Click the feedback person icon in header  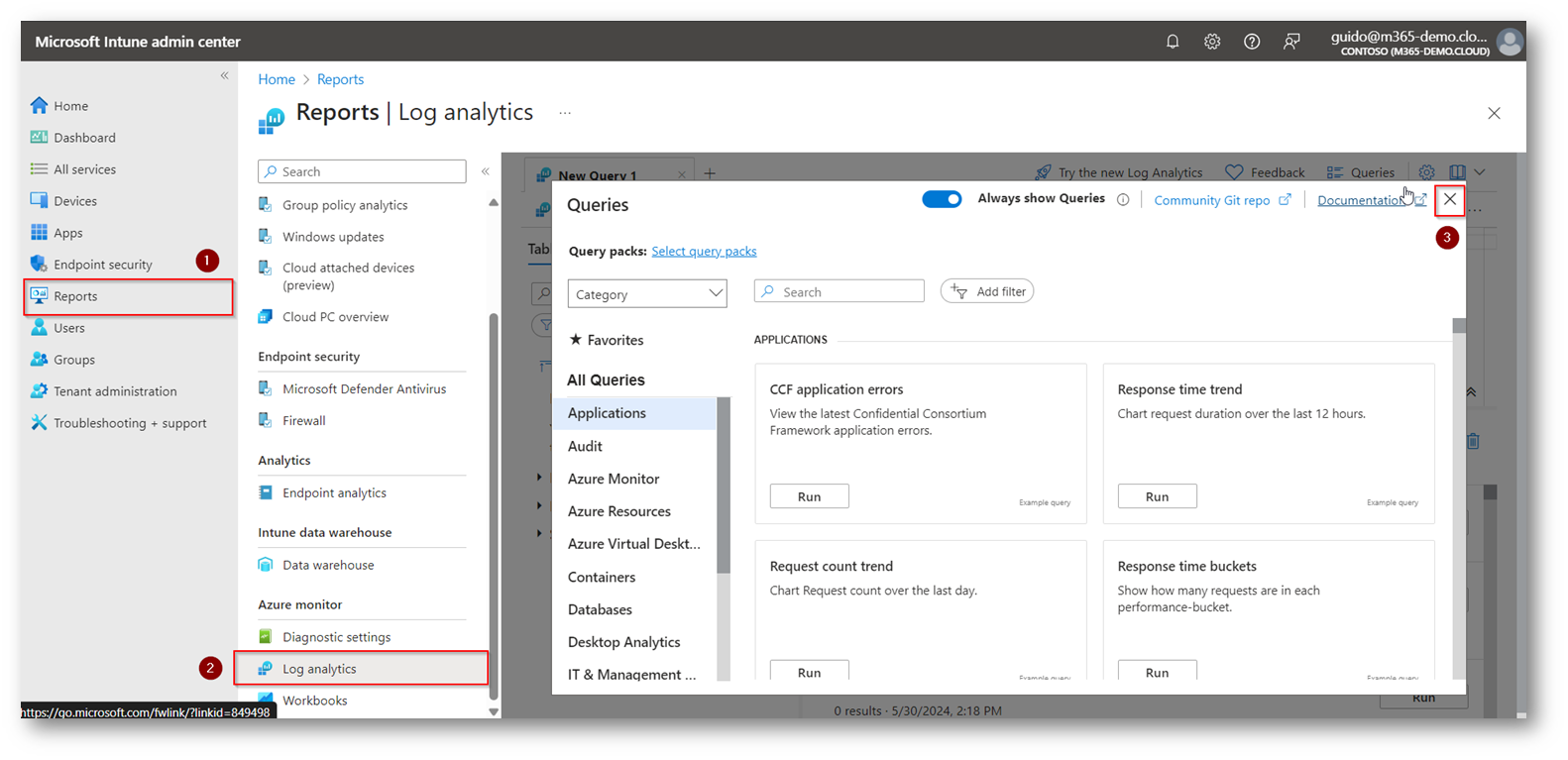point(1291,42)
